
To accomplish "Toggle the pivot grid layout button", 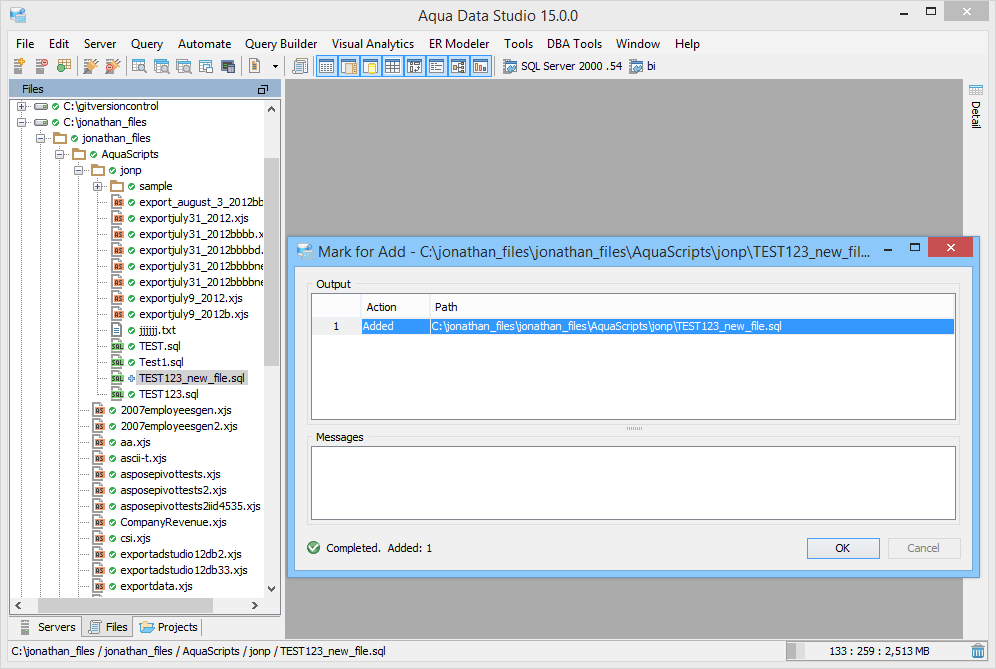I will 414,66.
